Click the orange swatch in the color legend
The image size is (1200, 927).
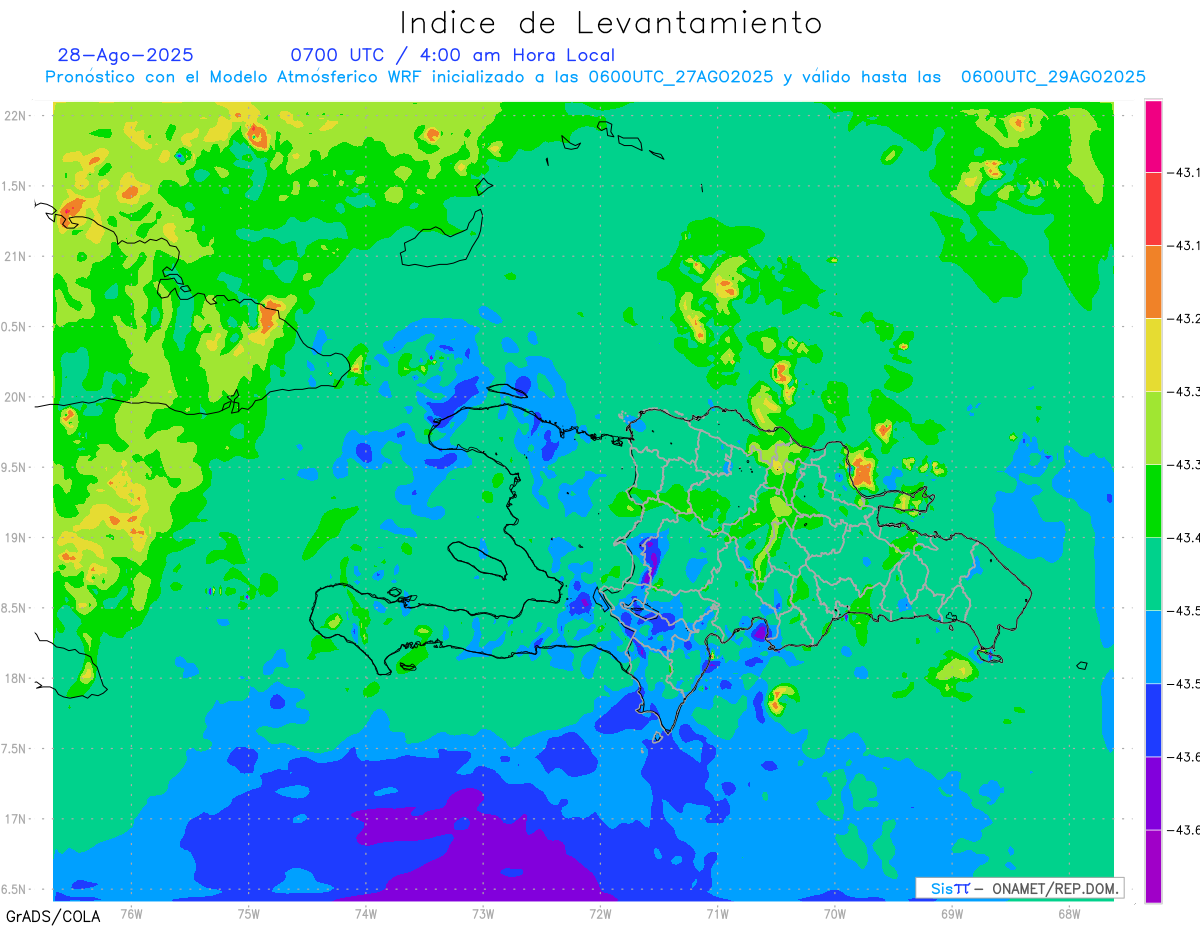tap(1153, 282)
